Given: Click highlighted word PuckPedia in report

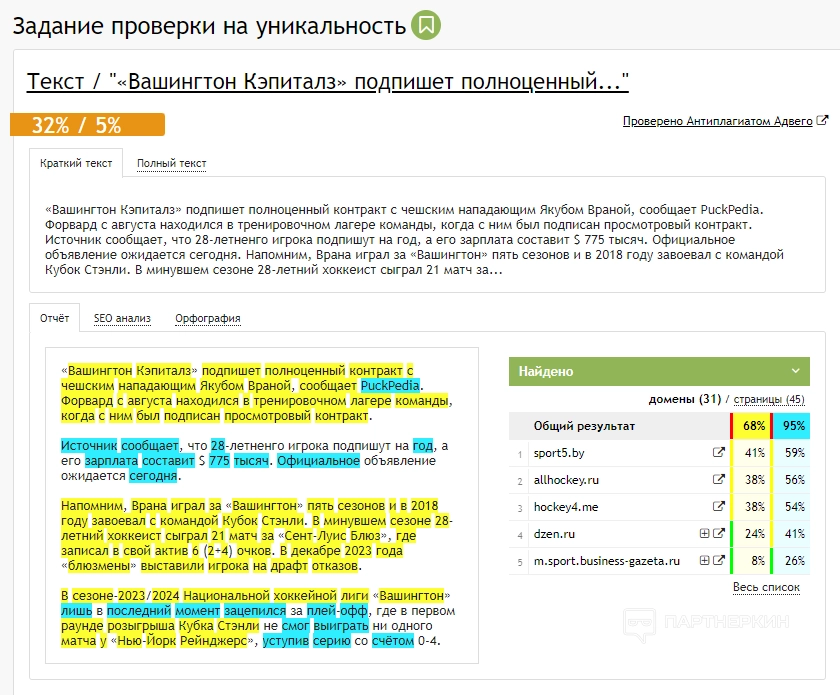Looking at the screenshot, I should pos(390,385).
